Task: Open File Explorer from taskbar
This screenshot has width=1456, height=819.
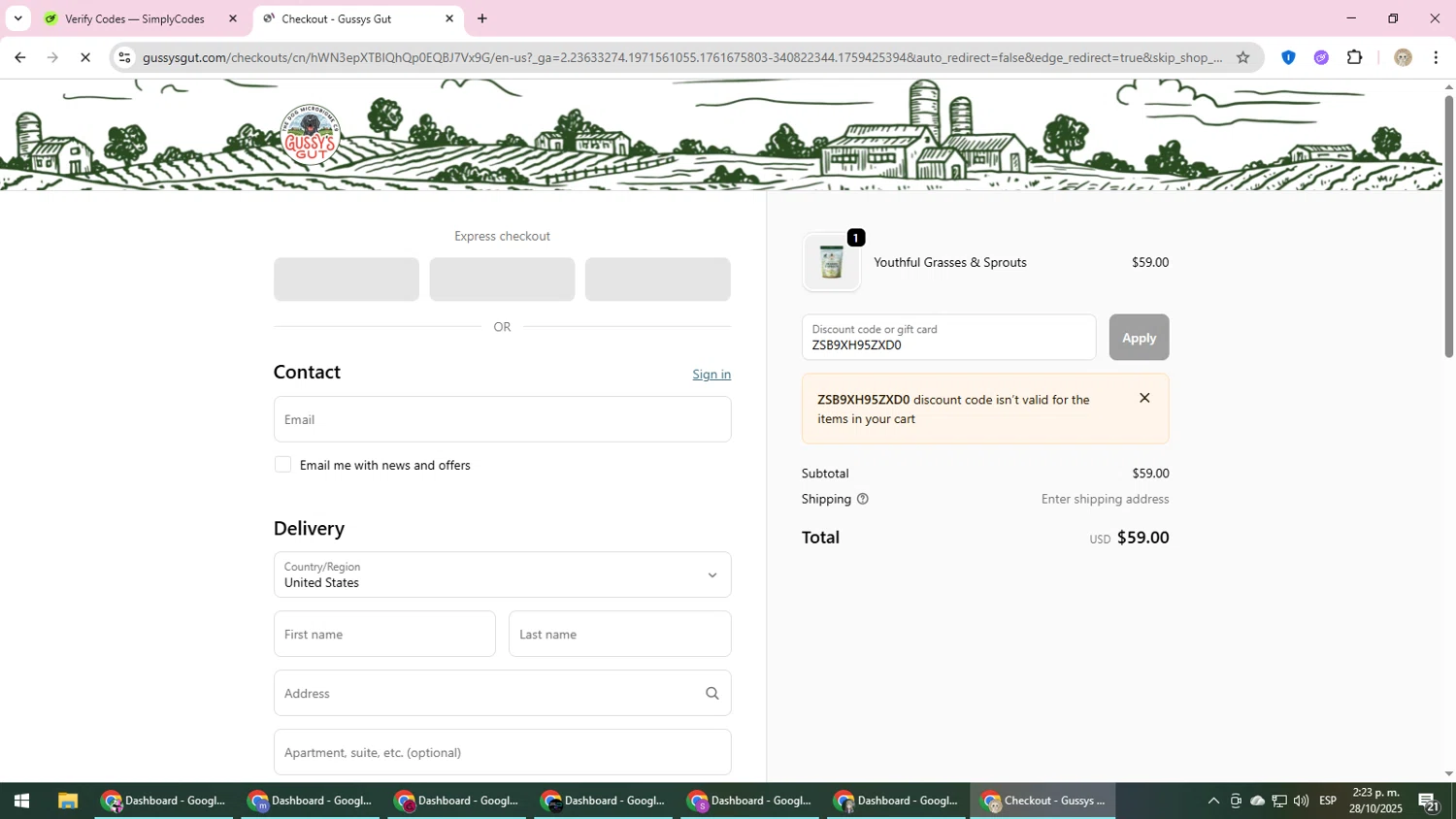Action: pyautogui.click(x=67, y=801)
